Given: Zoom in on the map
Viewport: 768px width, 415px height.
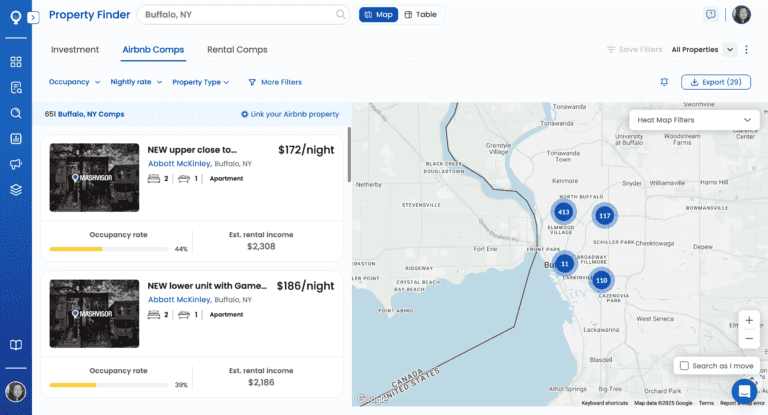Looking at the screenshot, I should click(x=749, y=320).
